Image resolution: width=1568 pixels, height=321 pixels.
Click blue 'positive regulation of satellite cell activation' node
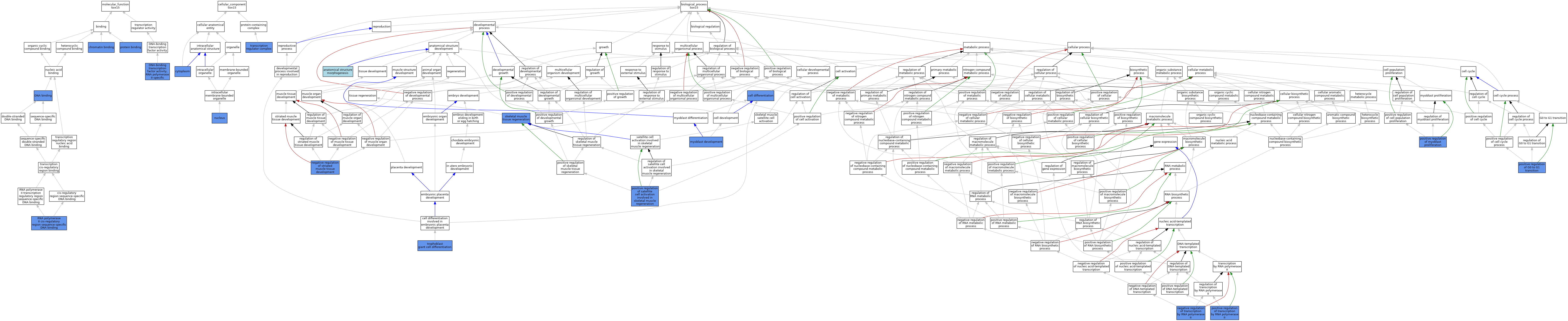[x=645, y=196]
